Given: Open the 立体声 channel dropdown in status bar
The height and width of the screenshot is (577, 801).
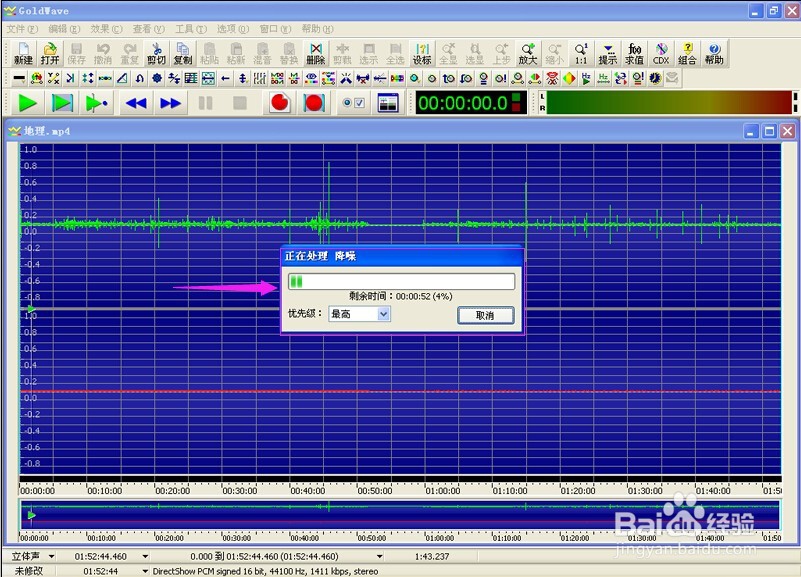Looking at the screenshot, I should click(51, 557).
